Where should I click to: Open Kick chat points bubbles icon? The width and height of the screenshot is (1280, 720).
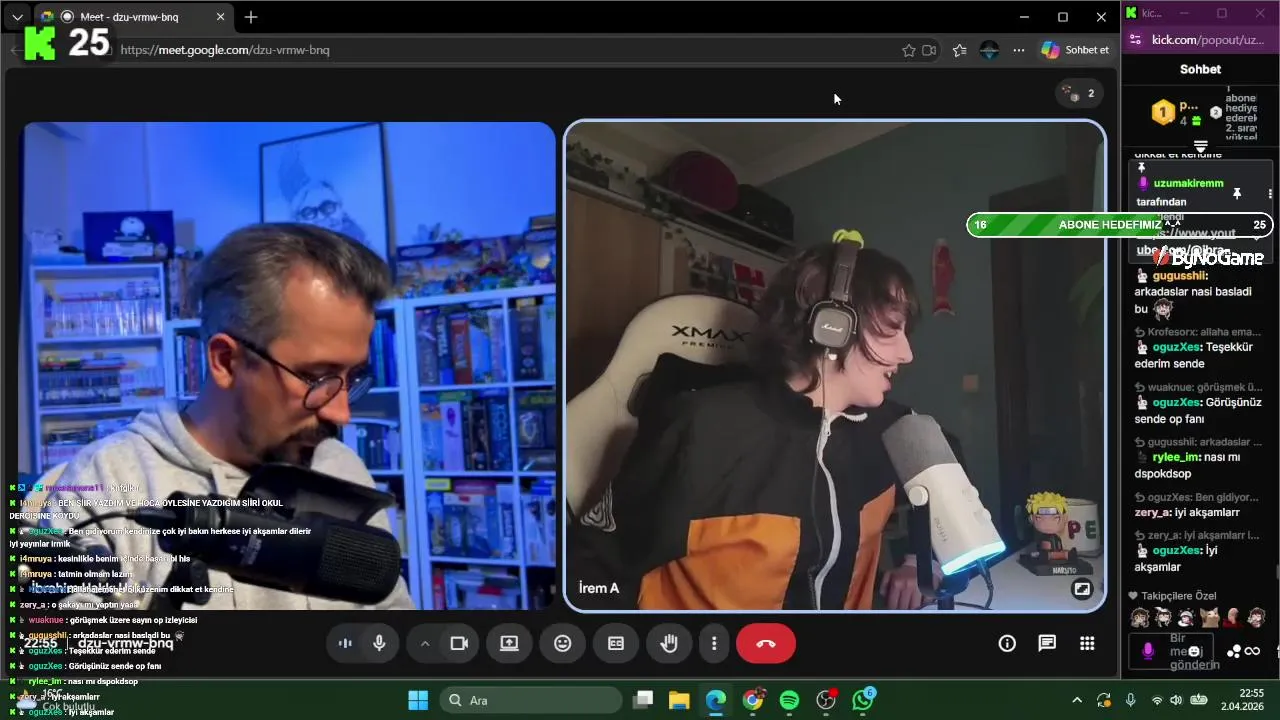point(1235,652)
